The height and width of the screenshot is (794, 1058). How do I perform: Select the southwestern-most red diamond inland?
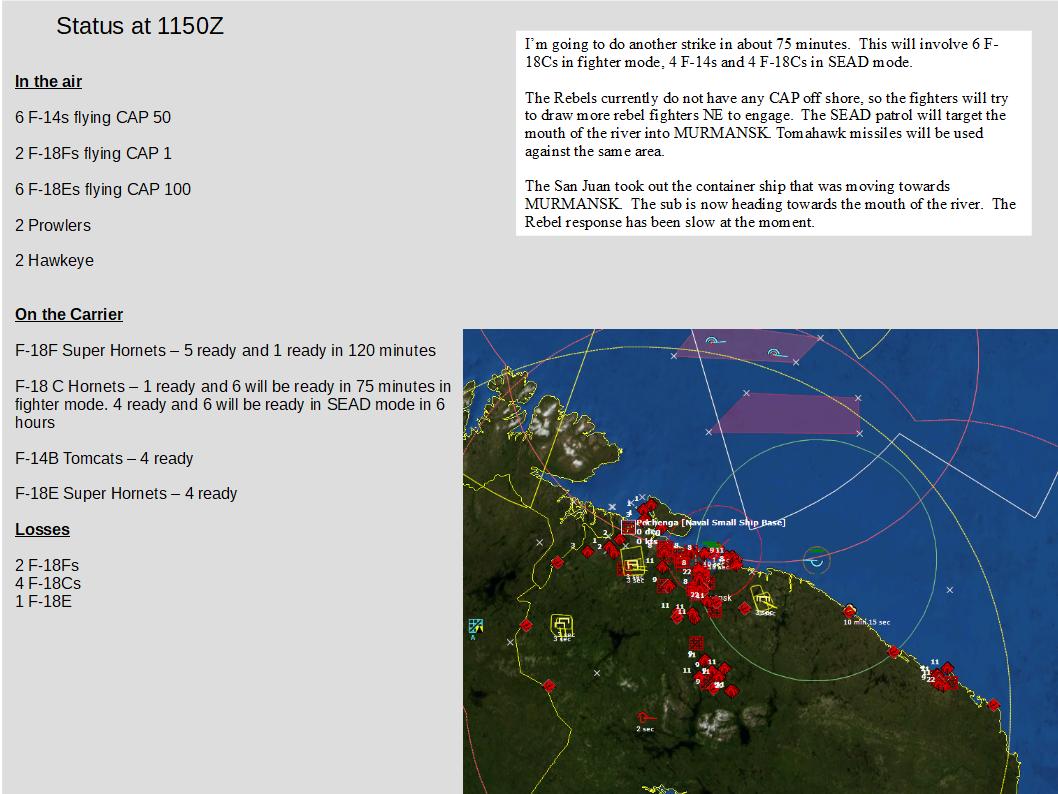pos(549,686)
